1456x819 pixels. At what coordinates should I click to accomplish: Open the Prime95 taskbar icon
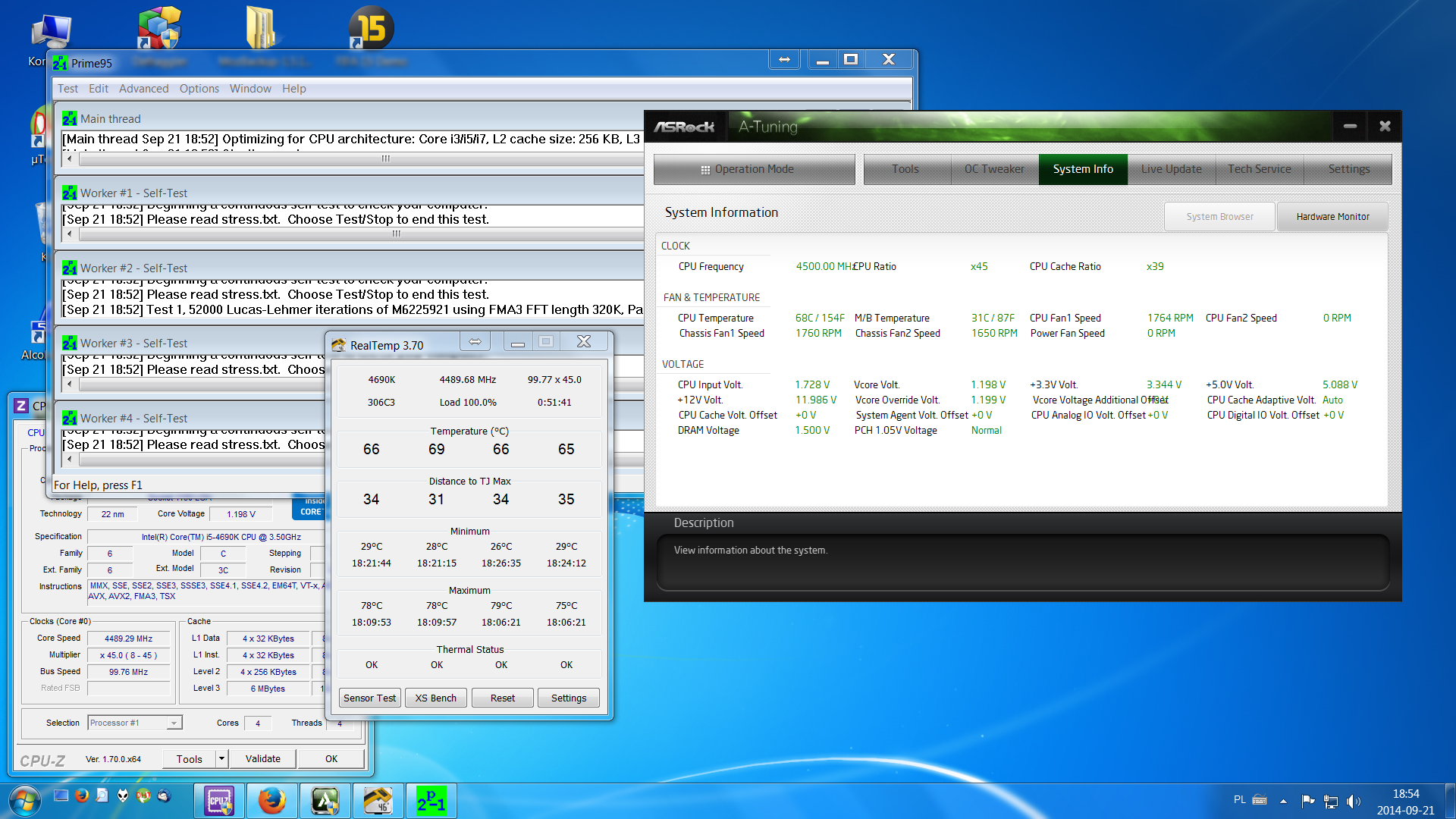[431, 801]
